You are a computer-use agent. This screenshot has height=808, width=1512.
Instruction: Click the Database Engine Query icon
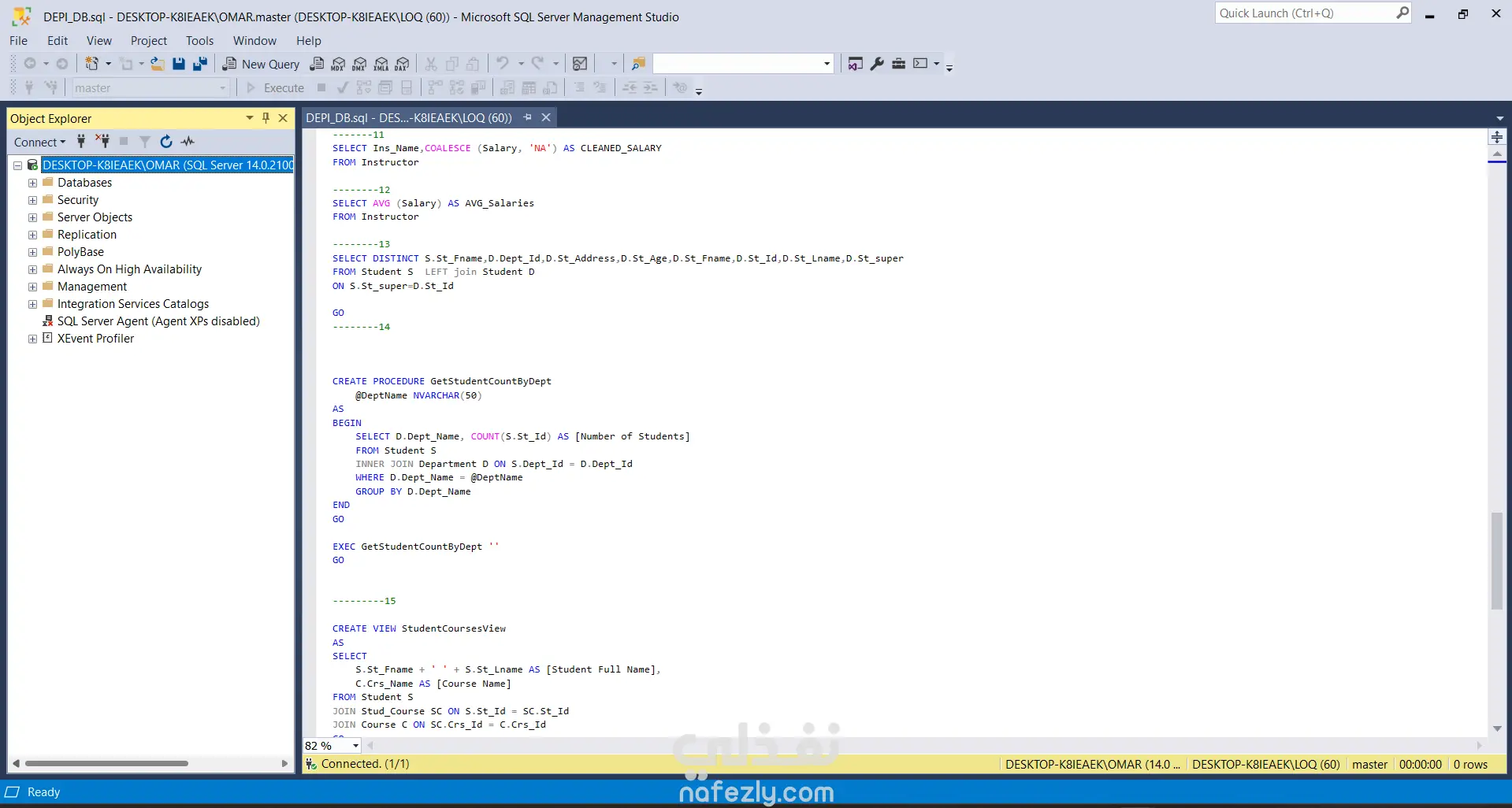point(317,64)
